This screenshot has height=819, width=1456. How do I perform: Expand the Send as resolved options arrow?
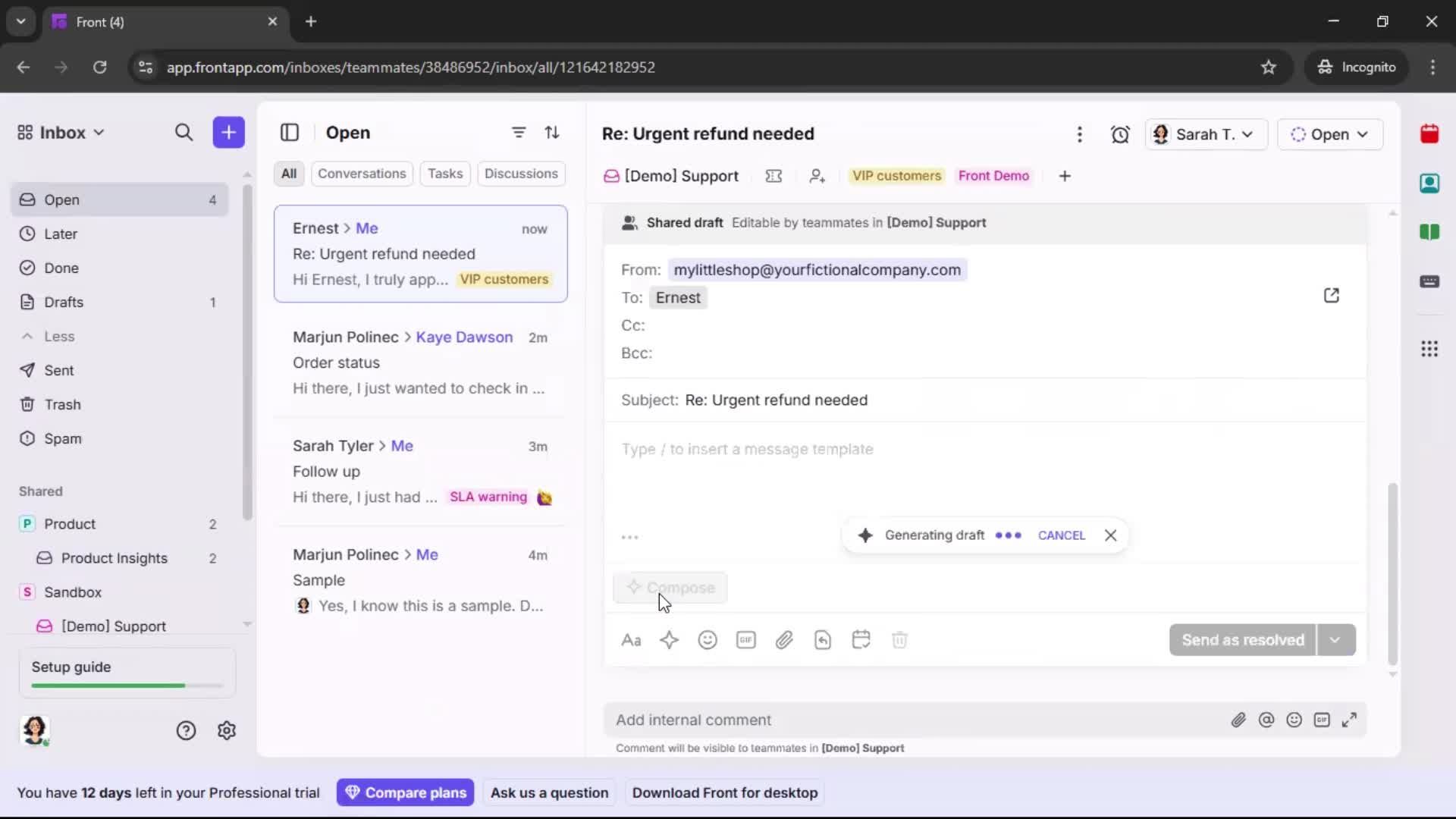pyautogui.click(x=1336, y=640)
